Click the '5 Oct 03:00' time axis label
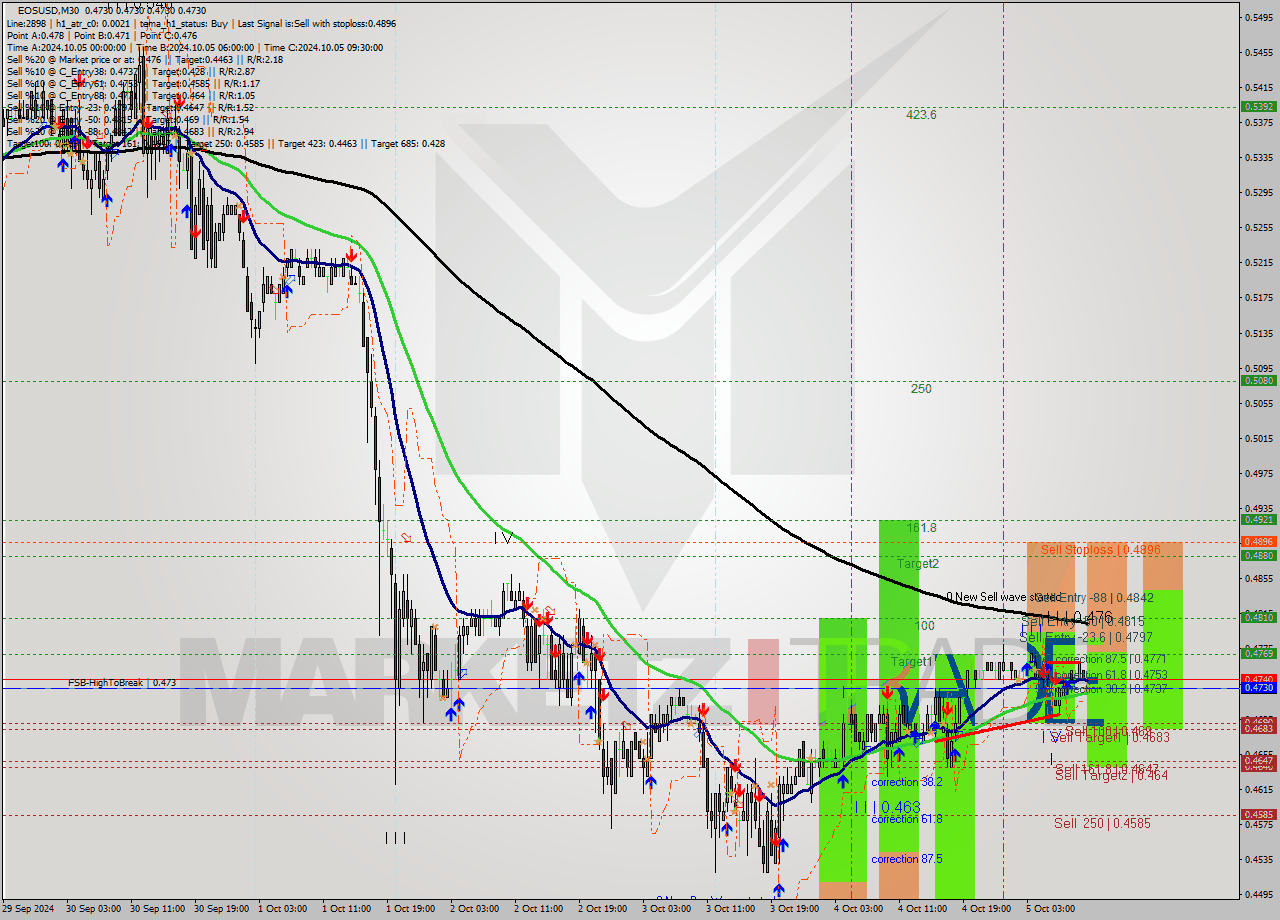1280x920 pixels. [x=1051, y=909]
